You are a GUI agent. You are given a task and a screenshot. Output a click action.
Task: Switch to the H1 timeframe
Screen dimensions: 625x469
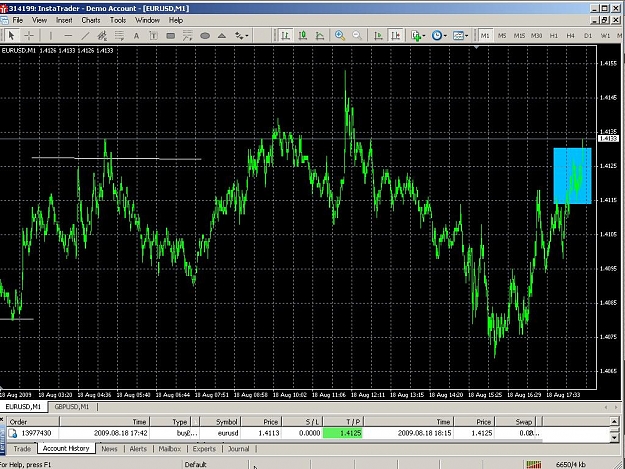click(x=554, y=36)
